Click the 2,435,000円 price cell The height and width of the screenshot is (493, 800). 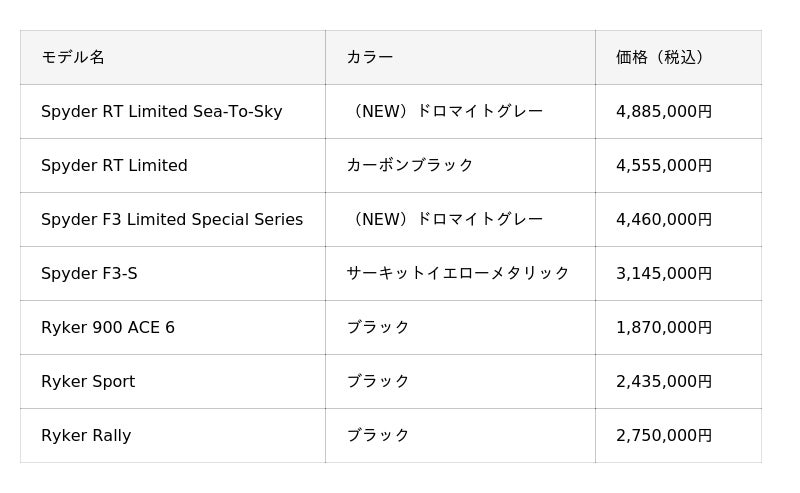point(678,382)
